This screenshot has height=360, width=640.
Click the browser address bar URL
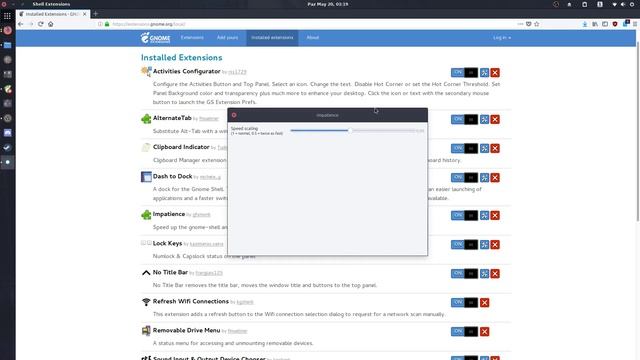point(149,24)
